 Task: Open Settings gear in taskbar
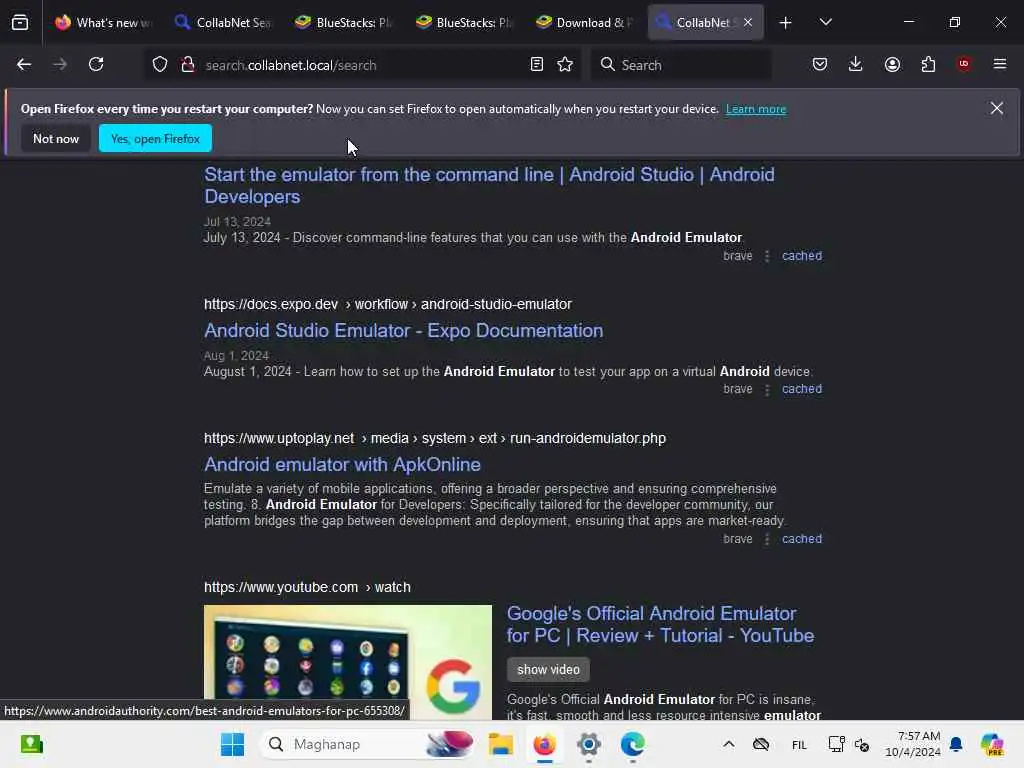588,744
